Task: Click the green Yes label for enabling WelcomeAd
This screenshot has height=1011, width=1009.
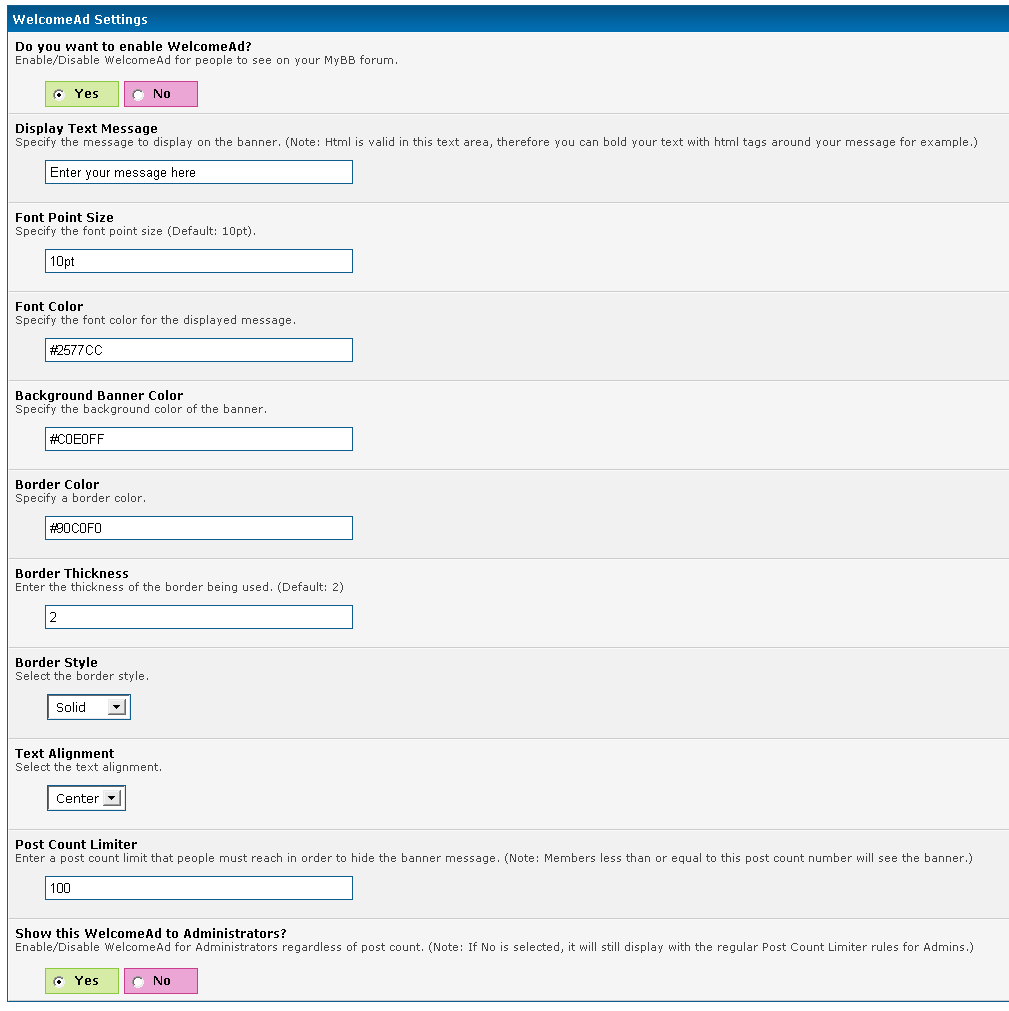Action: pyautogui.click(x=87, y=94)
